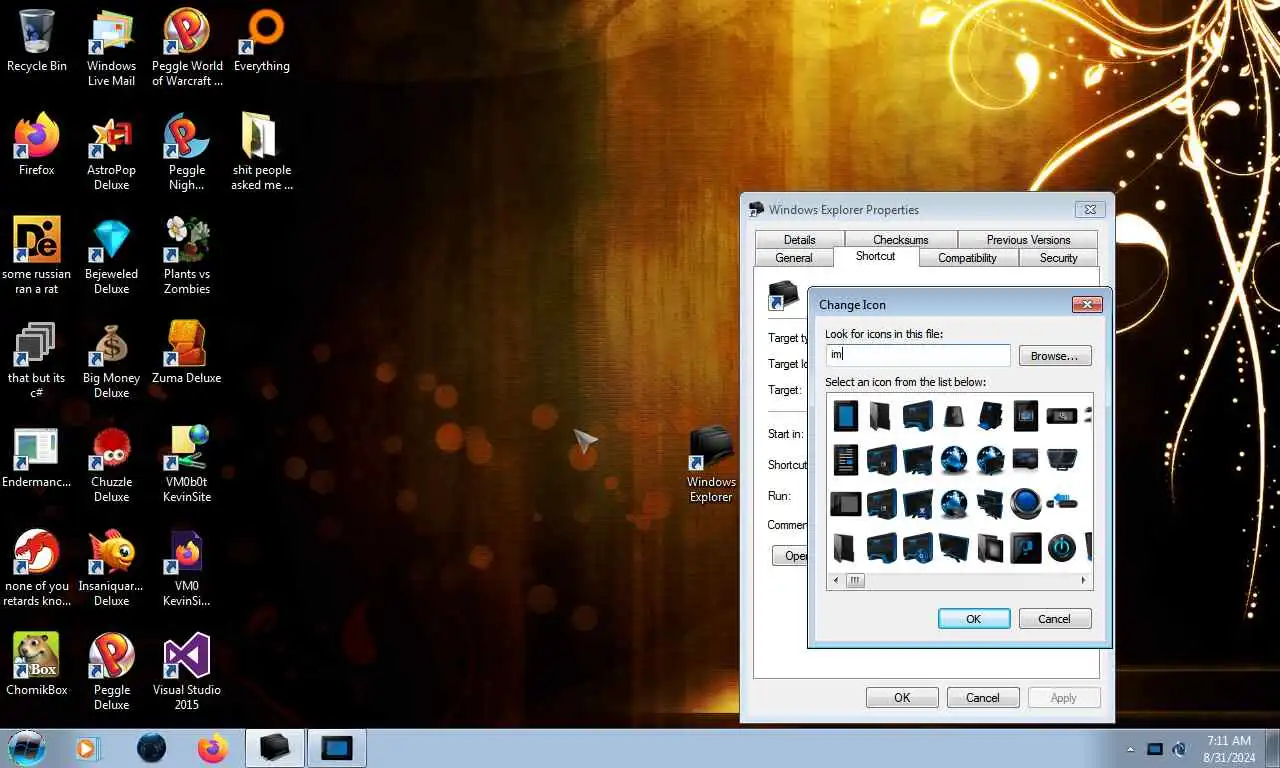Image resolution: width=1280 pixels, height=768 pixels.
Task: Switch to the Details tab
Action: click(799, 240)
